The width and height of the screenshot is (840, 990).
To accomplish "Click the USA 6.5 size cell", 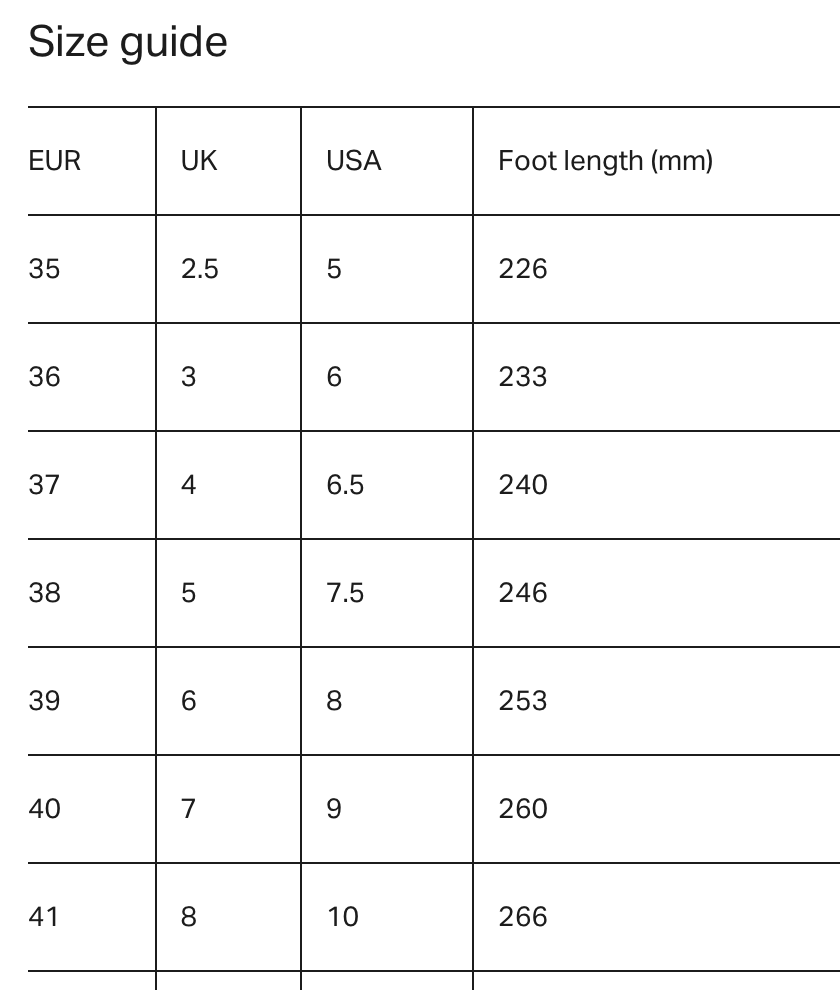I will (x=345, y=485).
